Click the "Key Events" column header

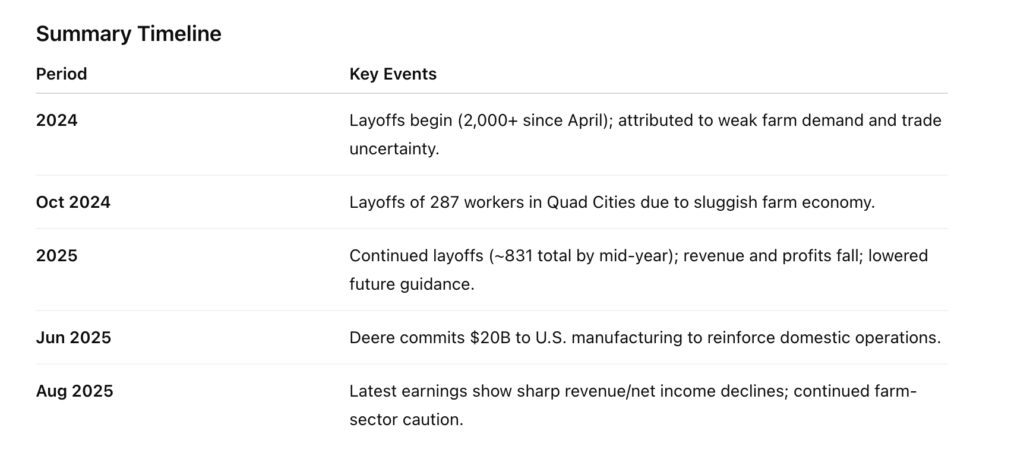pyautogui.click(x=393, y=74)
